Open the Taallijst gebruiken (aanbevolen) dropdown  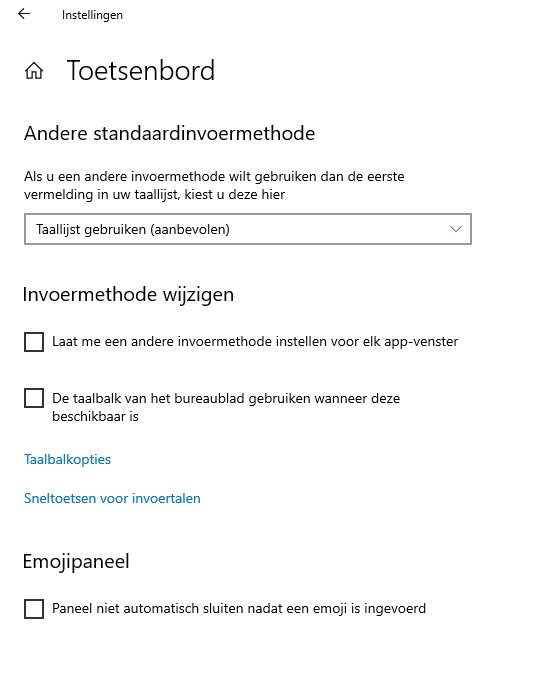248,229
